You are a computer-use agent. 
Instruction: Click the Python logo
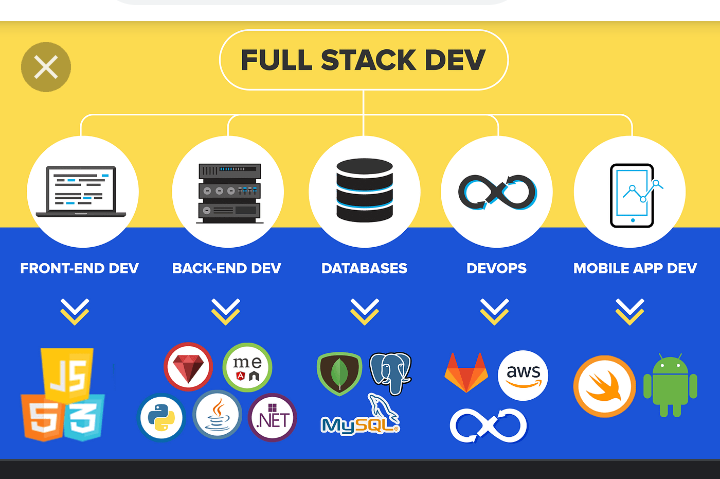point(161,418)
